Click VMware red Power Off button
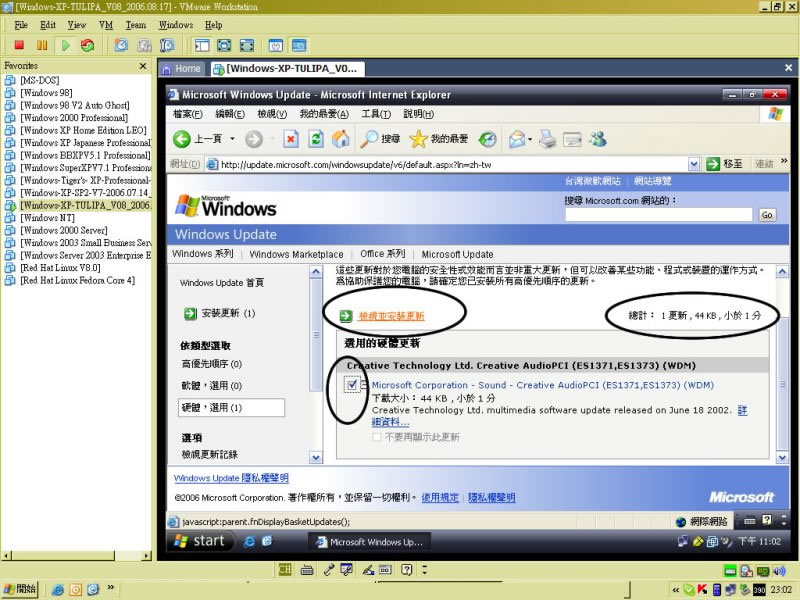Screen dimensions: 800x600 [19, 45]
